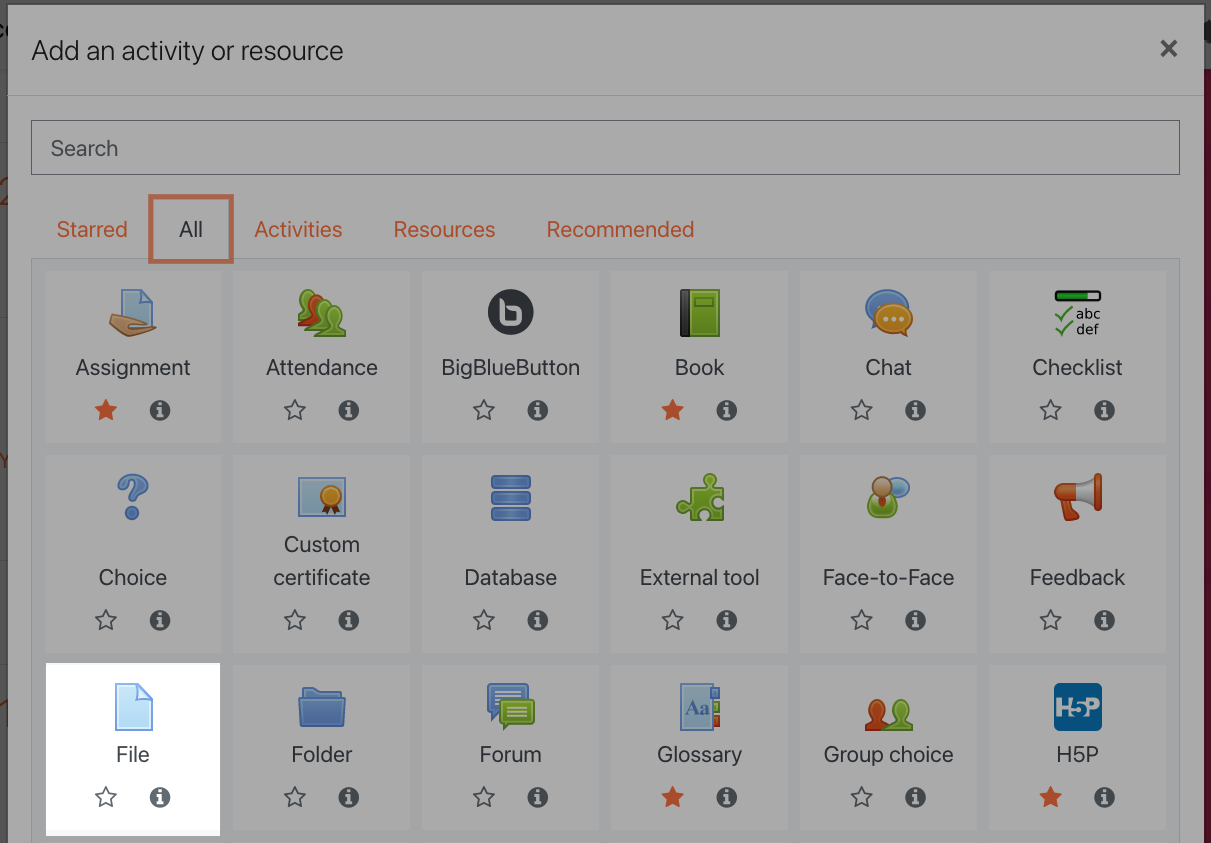Show info for External tool
Screen dimensions: 1211x843
click(727, 620)
